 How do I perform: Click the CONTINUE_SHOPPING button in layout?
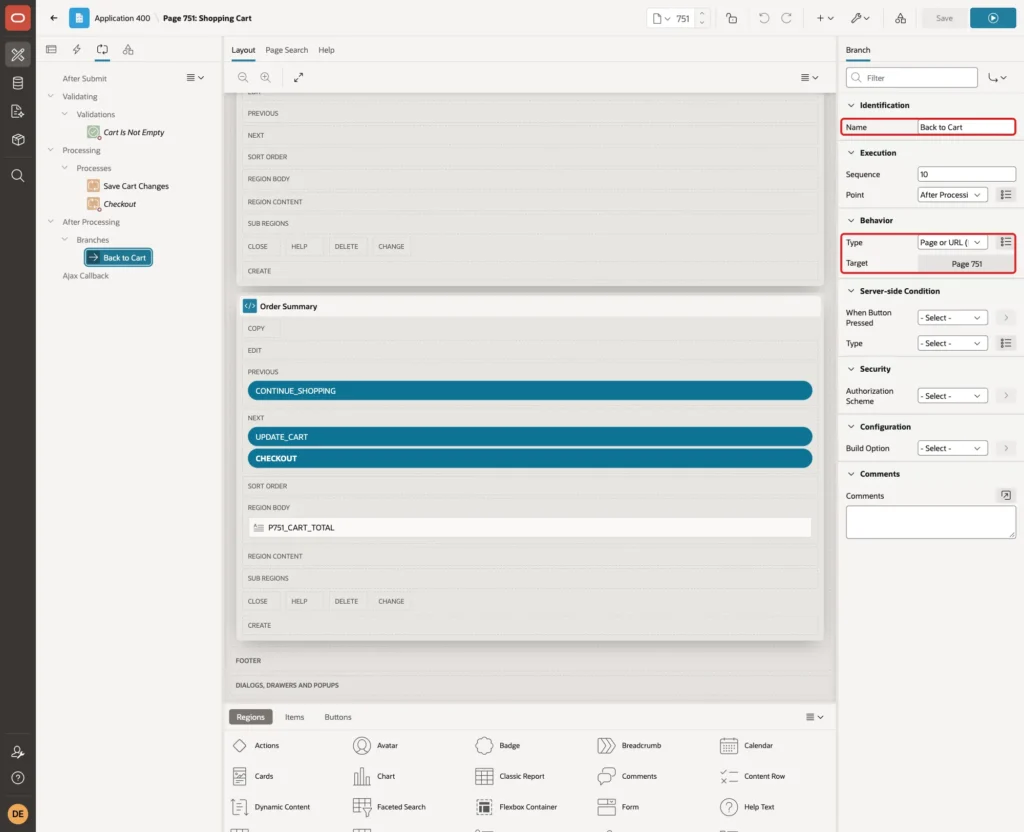[530, 391]
